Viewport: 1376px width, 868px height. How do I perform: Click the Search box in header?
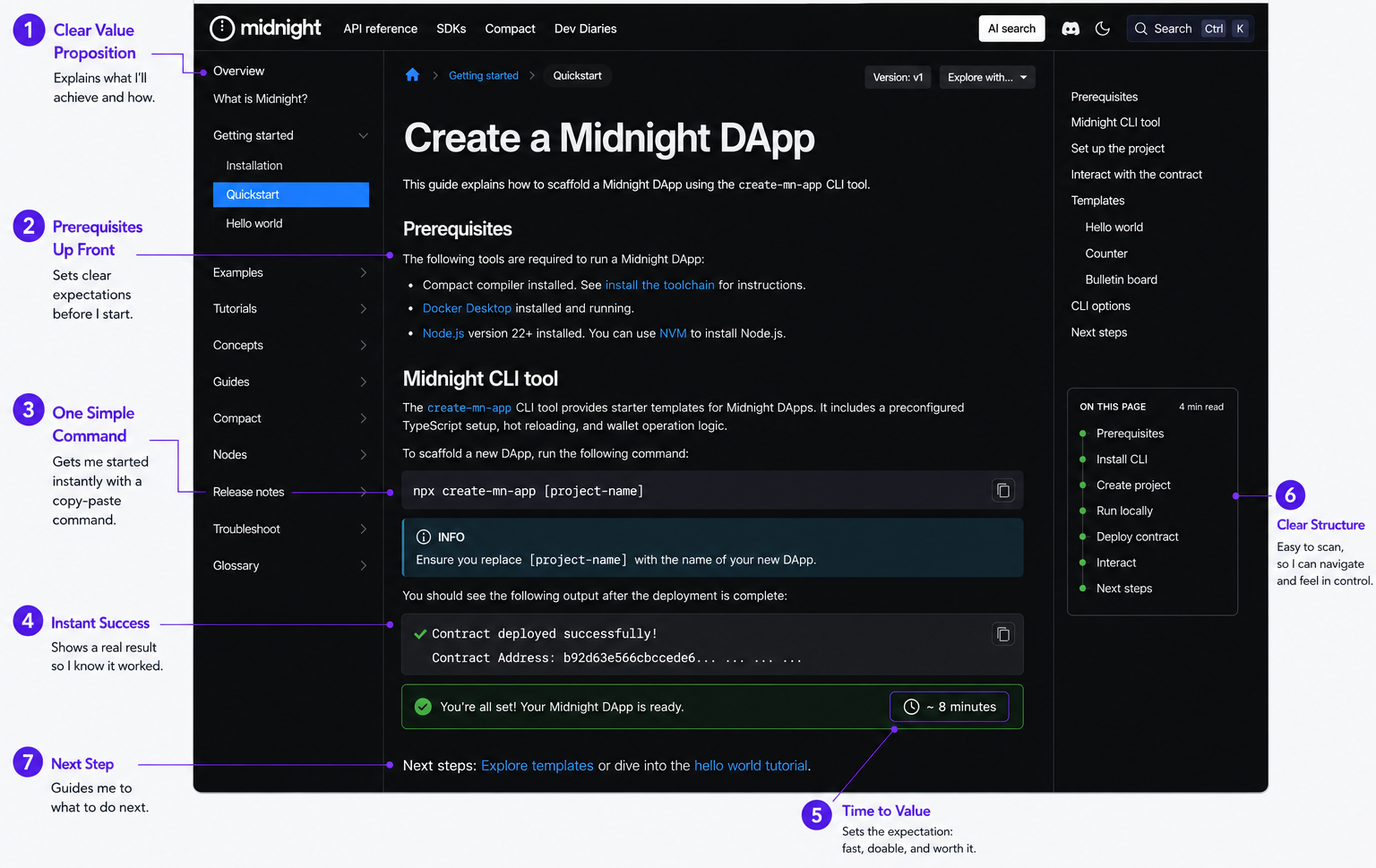[x=1190, y=29]
